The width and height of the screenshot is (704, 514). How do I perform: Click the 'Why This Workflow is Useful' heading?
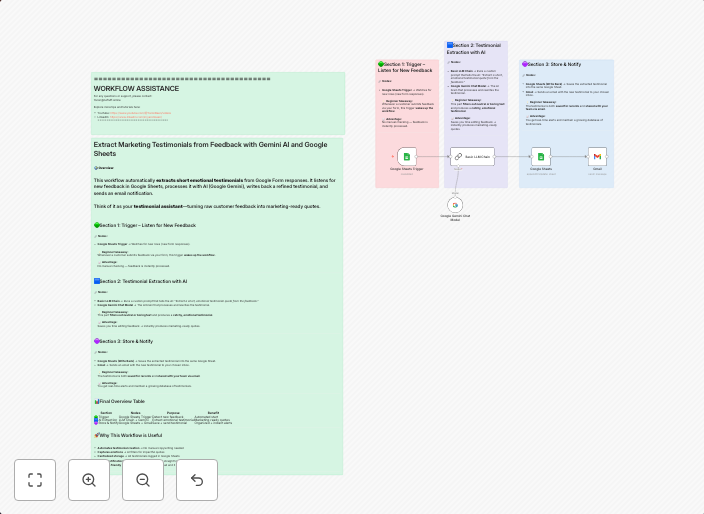pos(128,435)
